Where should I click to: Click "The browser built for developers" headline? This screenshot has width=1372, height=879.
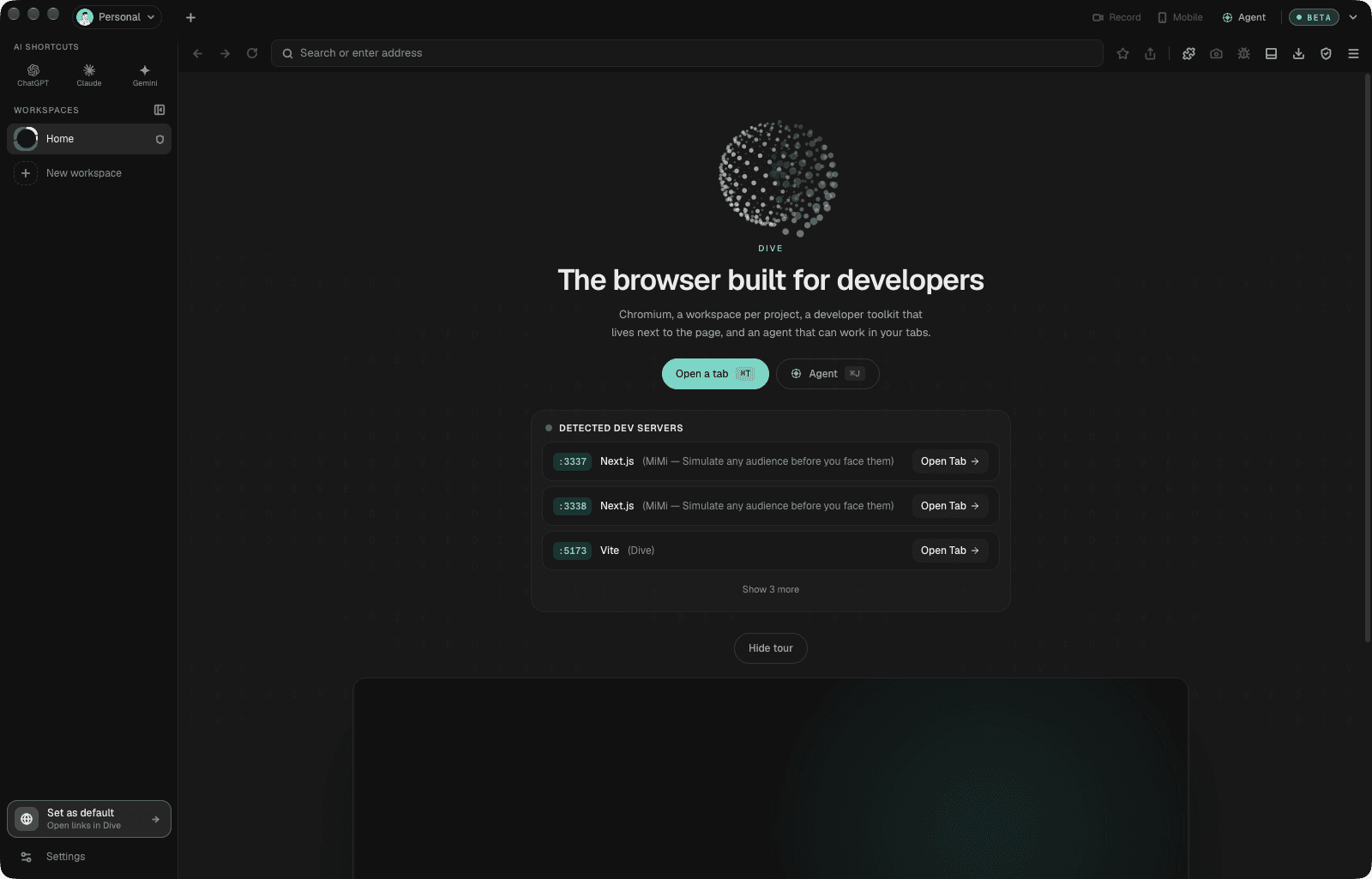pos(771,280)
